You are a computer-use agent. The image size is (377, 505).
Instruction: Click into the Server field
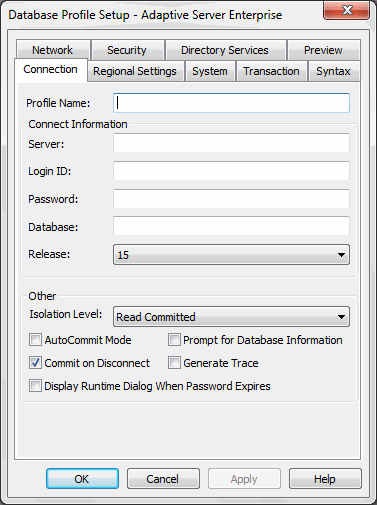point(231,143)
